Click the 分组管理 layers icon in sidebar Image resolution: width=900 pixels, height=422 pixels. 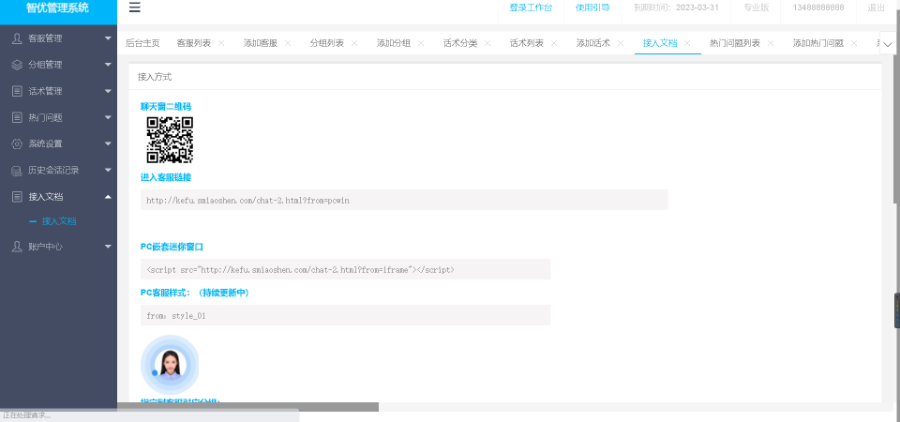tap(17, 65)
